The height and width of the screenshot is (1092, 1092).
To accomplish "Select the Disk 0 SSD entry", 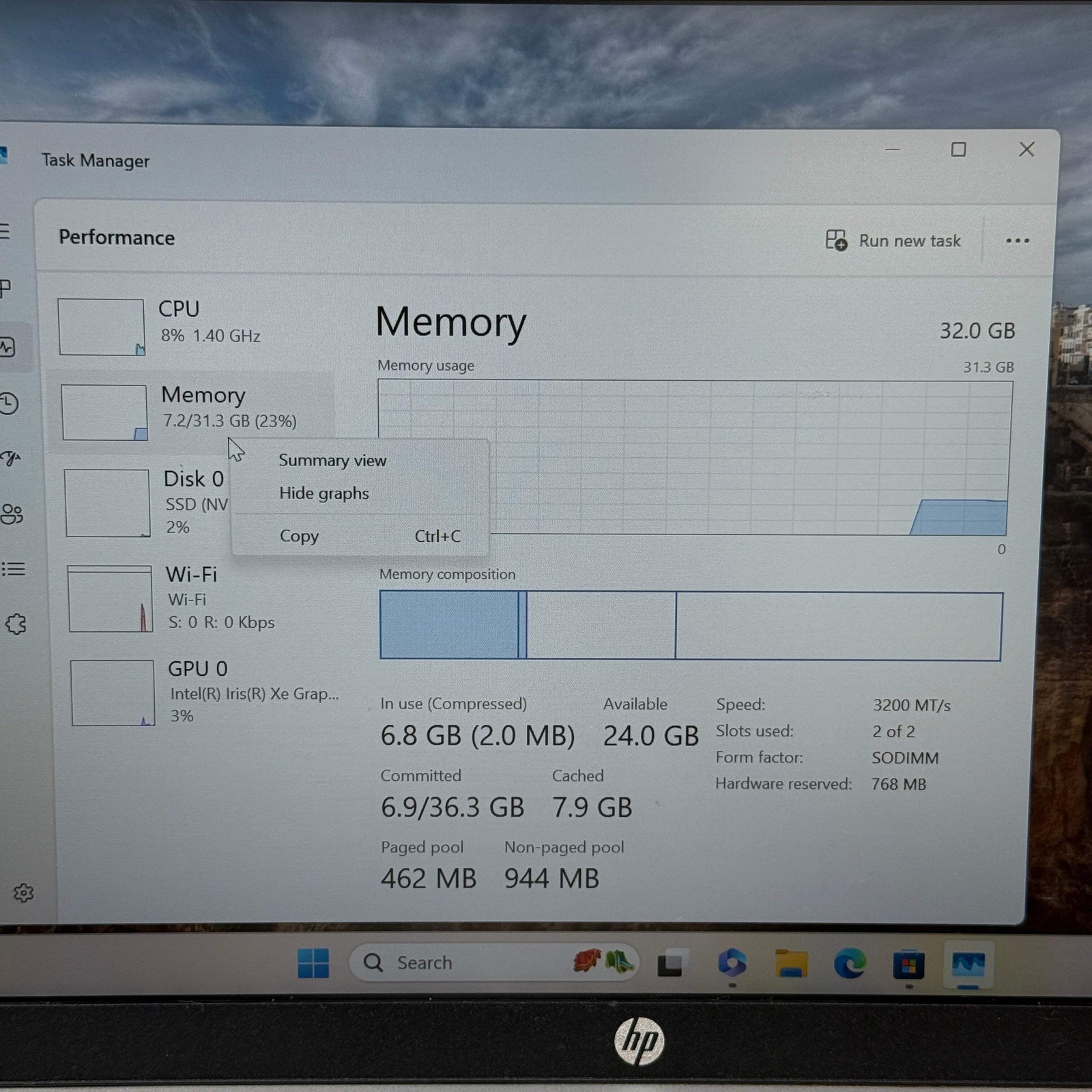I will pyautogui.click(x=145, y=502).
